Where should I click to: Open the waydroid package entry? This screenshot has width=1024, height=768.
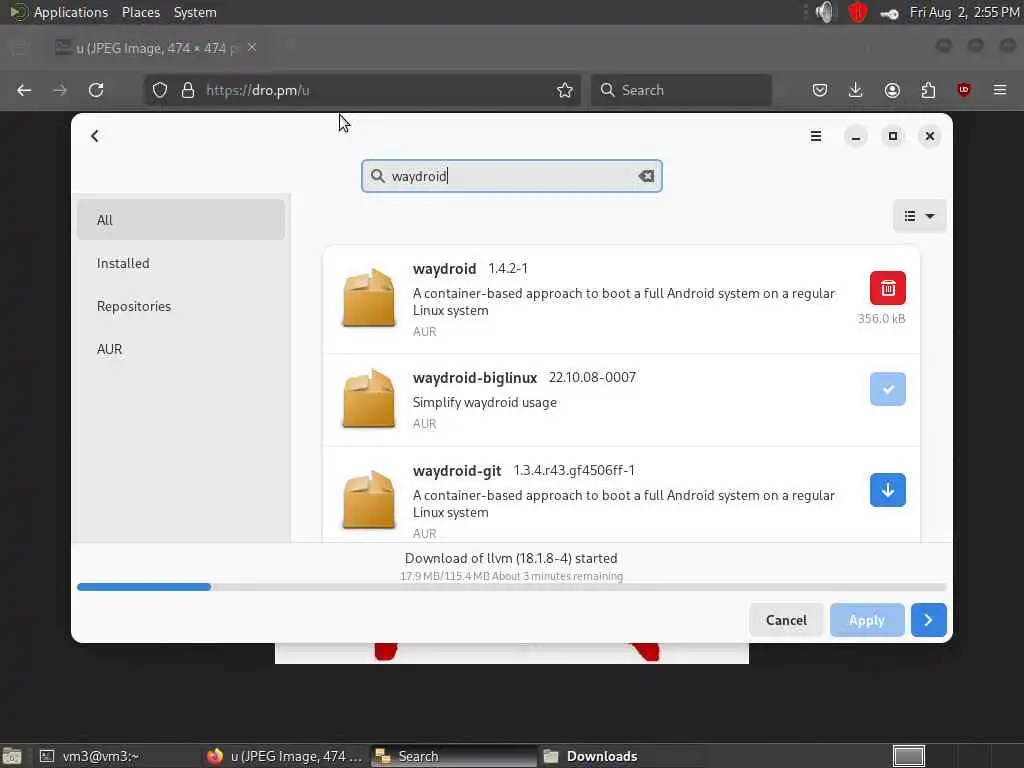(x=621, y=300)
